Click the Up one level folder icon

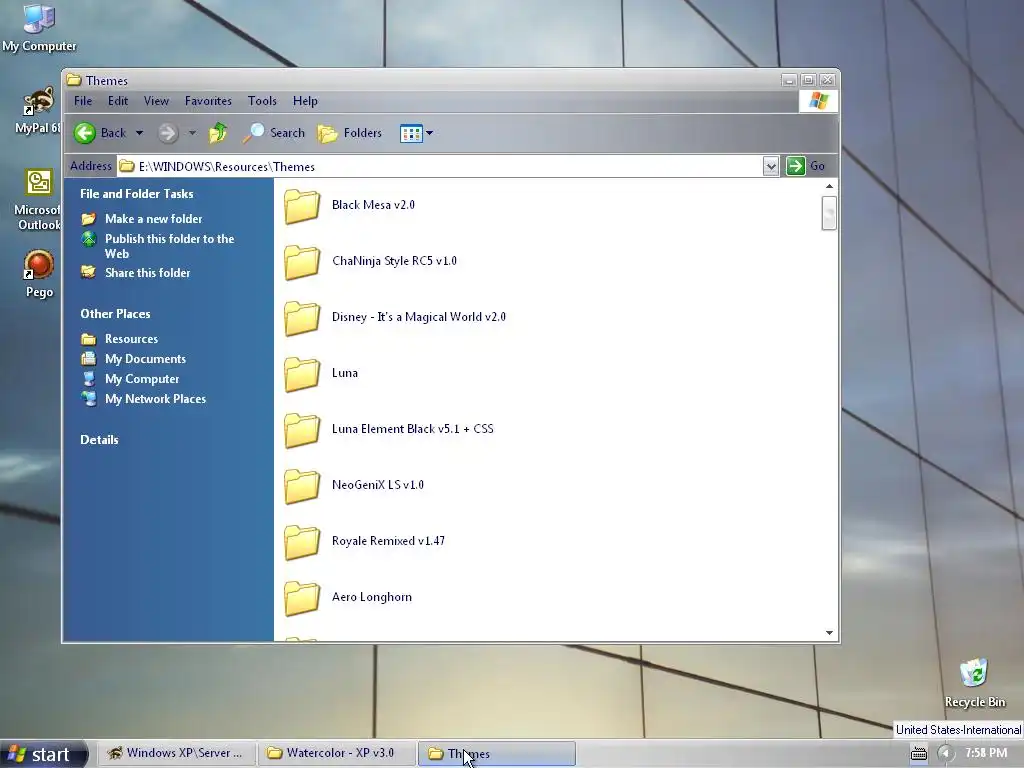[x=218, y=133]
